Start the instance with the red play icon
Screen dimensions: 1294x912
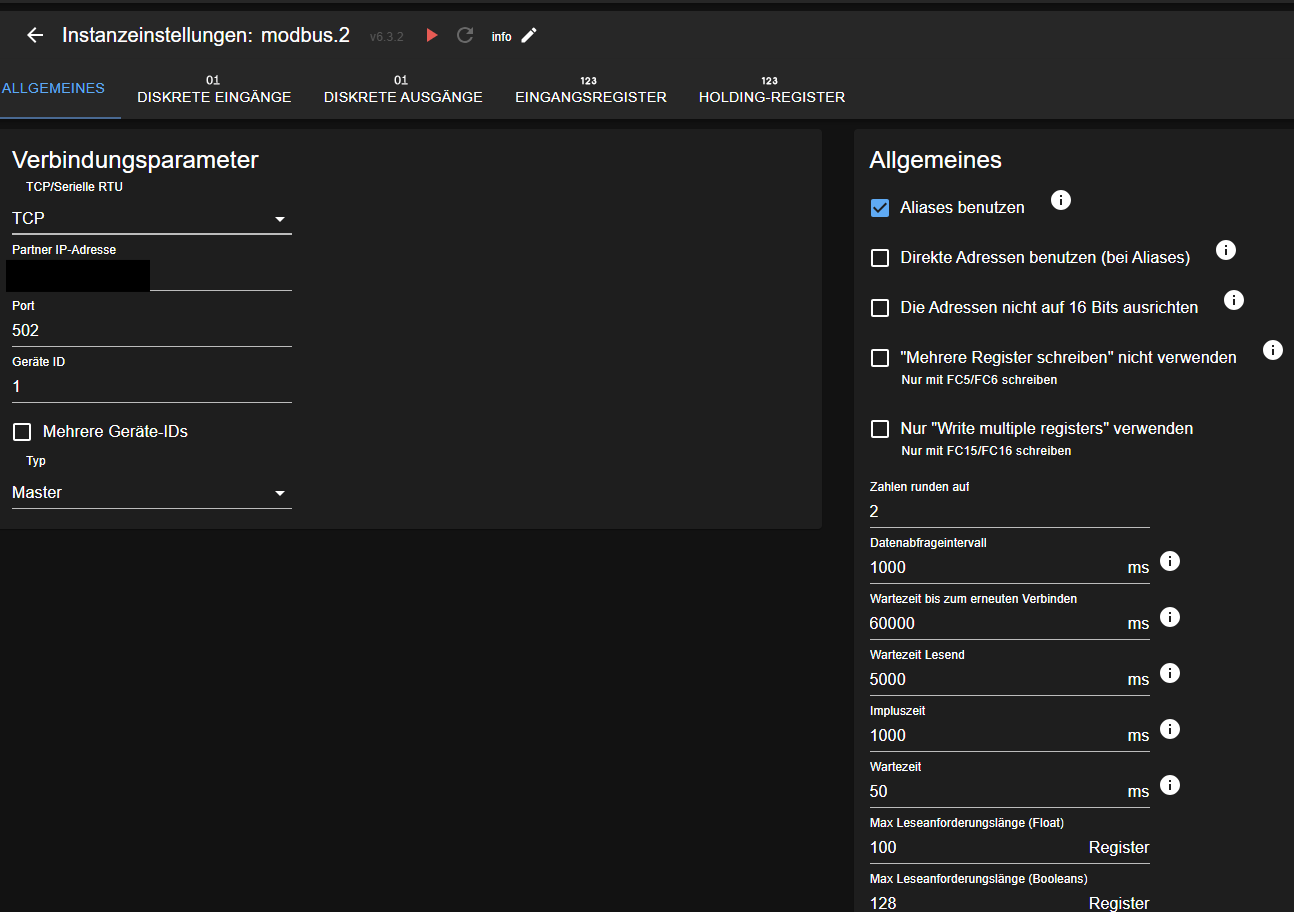(x=432, y=36)
